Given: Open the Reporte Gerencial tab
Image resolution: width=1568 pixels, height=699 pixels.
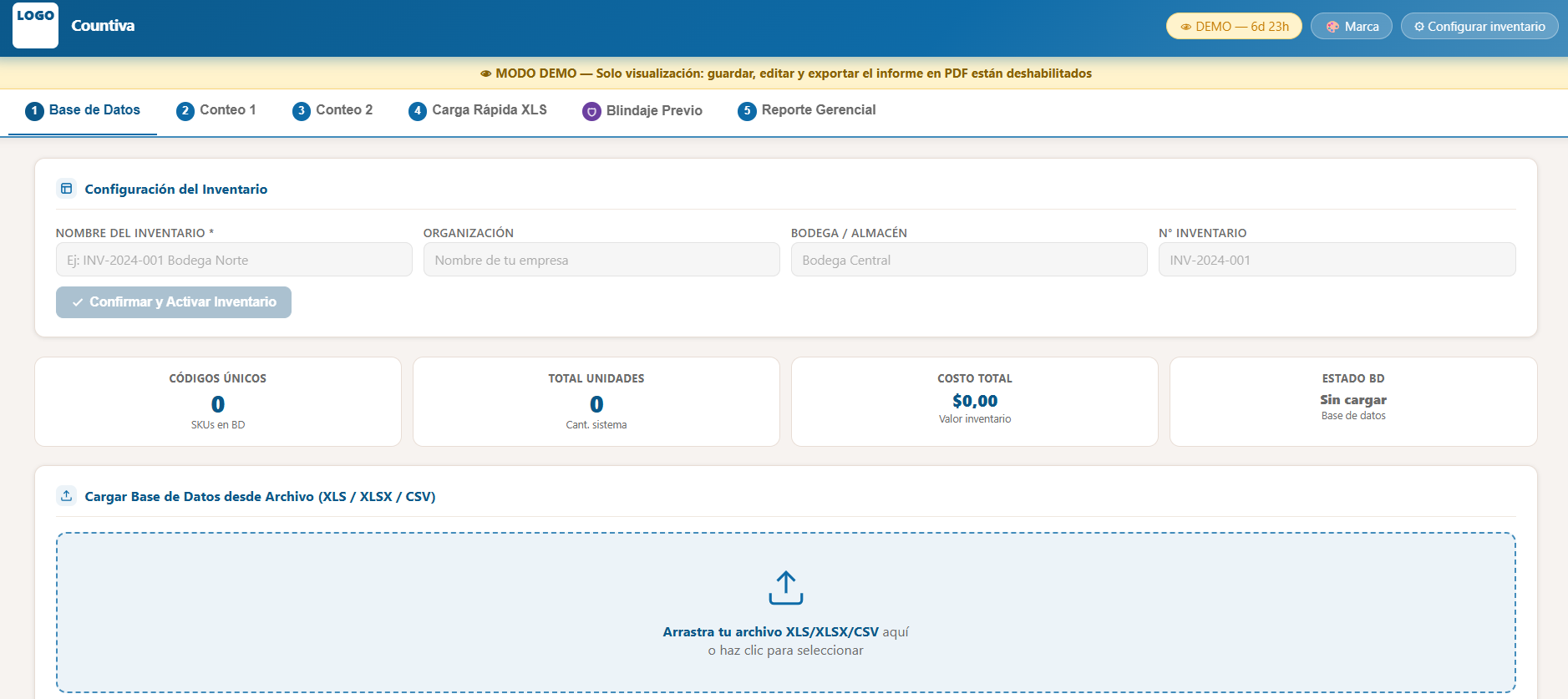Looking at the screenshot, I should 806,110.
